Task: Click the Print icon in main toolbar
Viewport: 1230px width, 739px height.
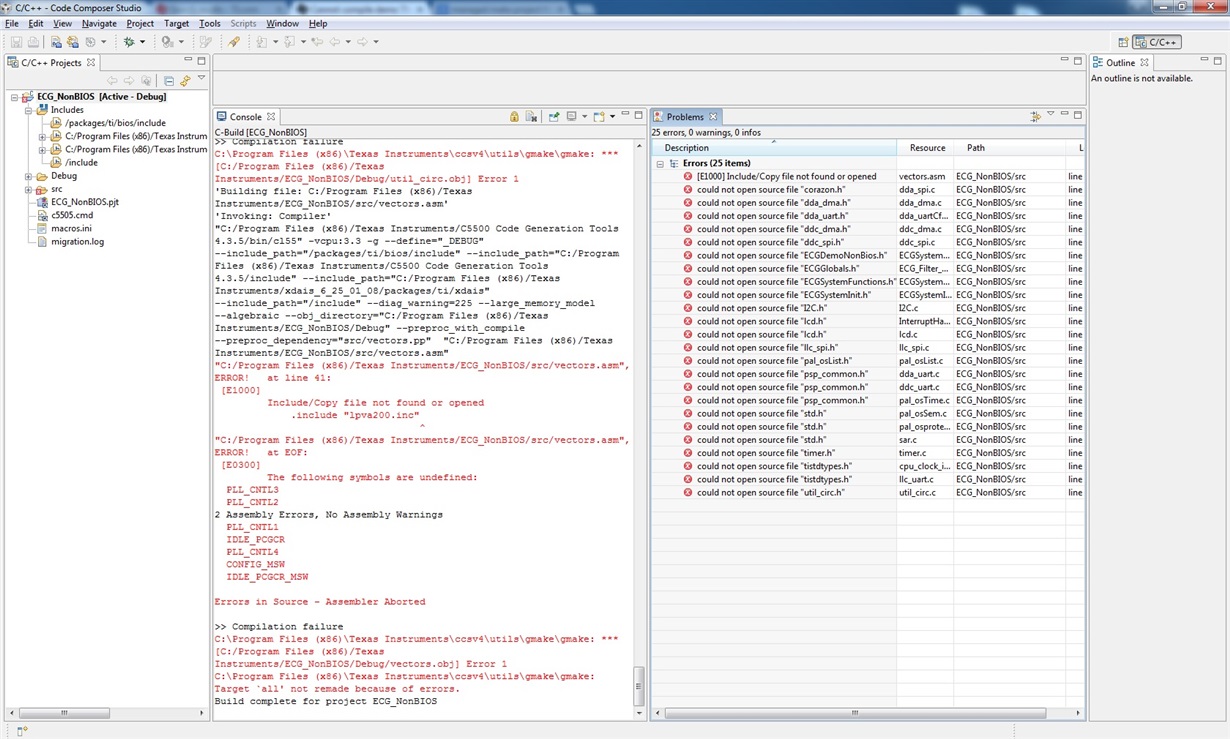Action: [x=33, y=42]
